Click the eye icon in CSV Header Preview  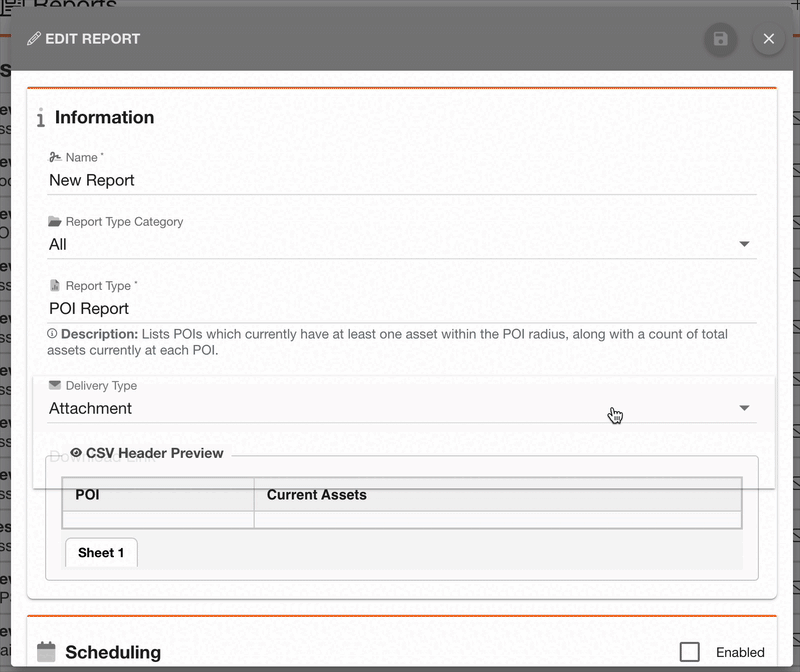pos(76,453)
